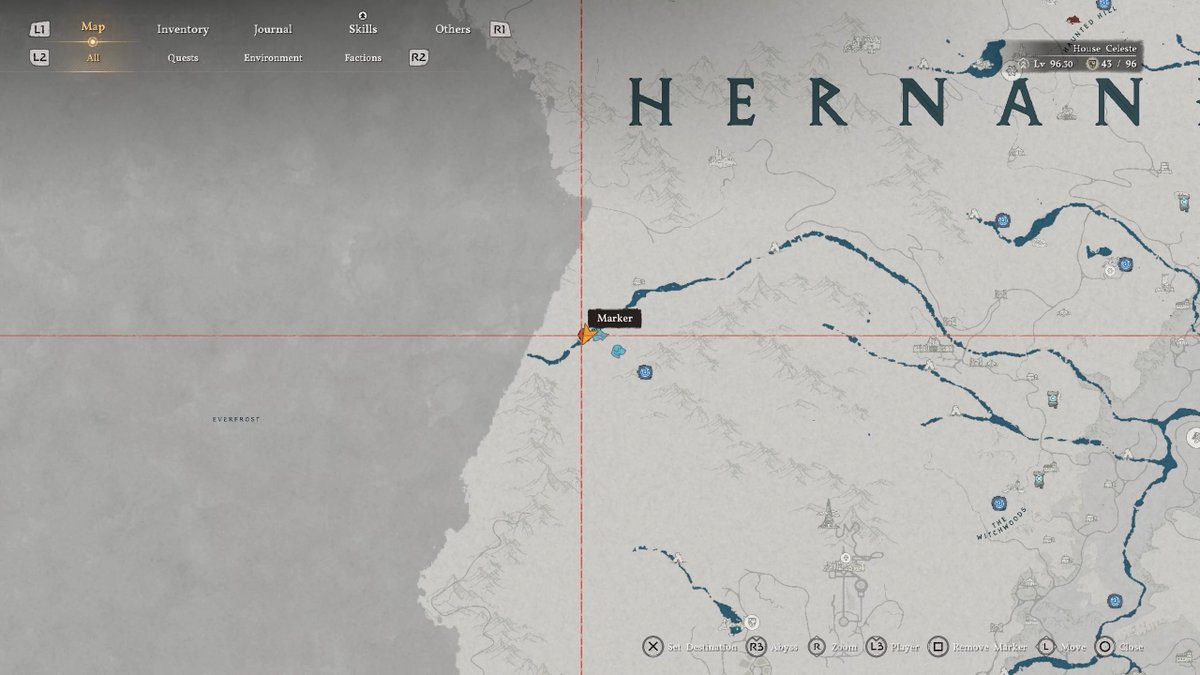This screenshot has height=675, width=1200.
Task: Click the Set Destination button
Action: pyautogui.click(x=690, y=647)
